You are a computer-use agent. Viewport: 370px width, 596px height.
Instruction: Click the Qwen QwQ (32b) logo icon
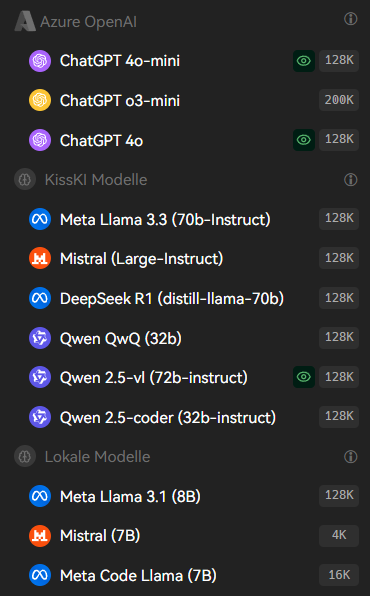click(x=40, y=338)
